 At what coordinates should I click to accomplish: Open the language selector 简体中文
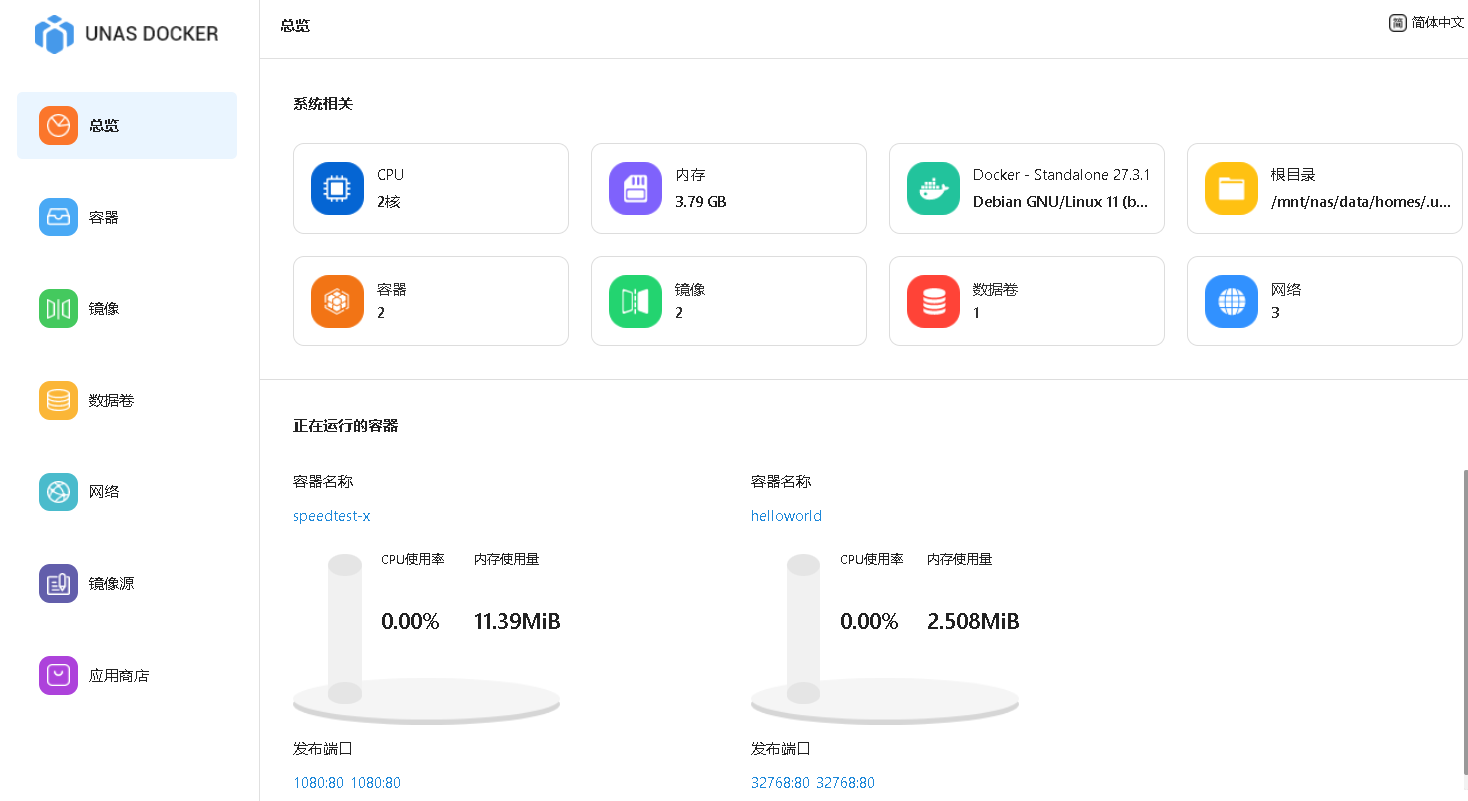click(x=1426, y=23)
